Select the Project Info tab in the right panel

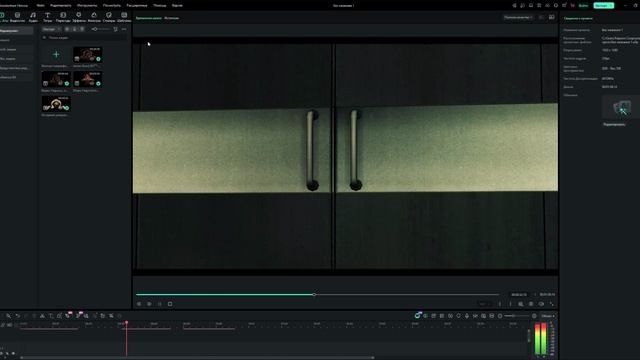[x=578, y=18]
